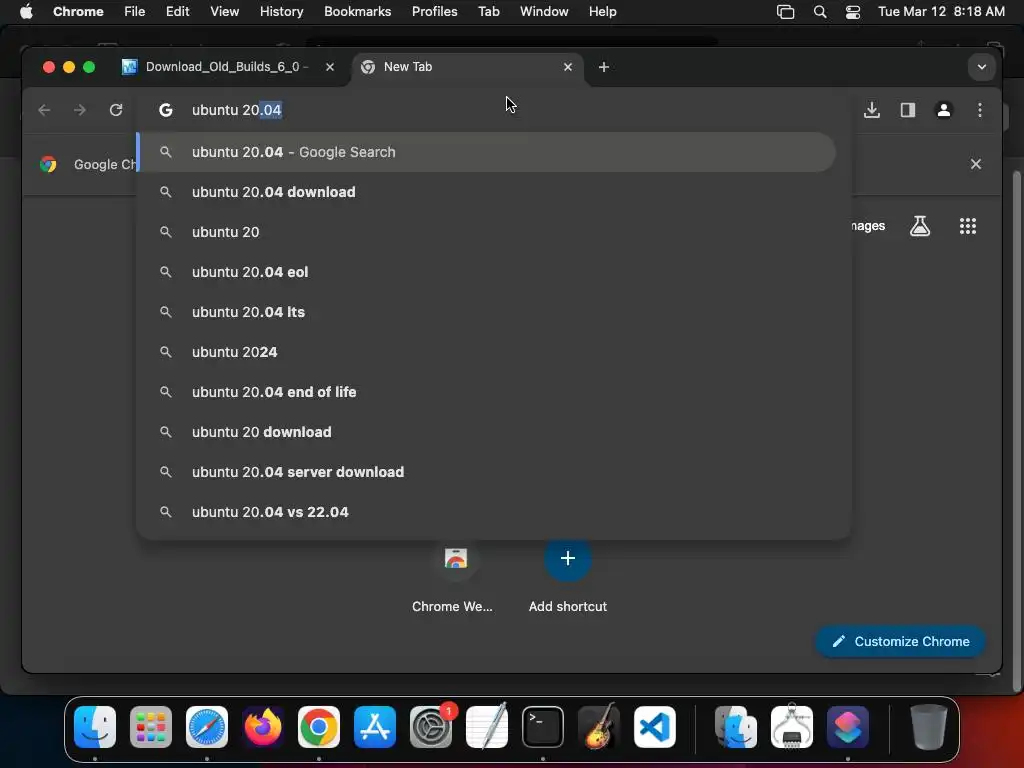Launch Safari from the Dock
The image size is (1024, 768).
207,727
